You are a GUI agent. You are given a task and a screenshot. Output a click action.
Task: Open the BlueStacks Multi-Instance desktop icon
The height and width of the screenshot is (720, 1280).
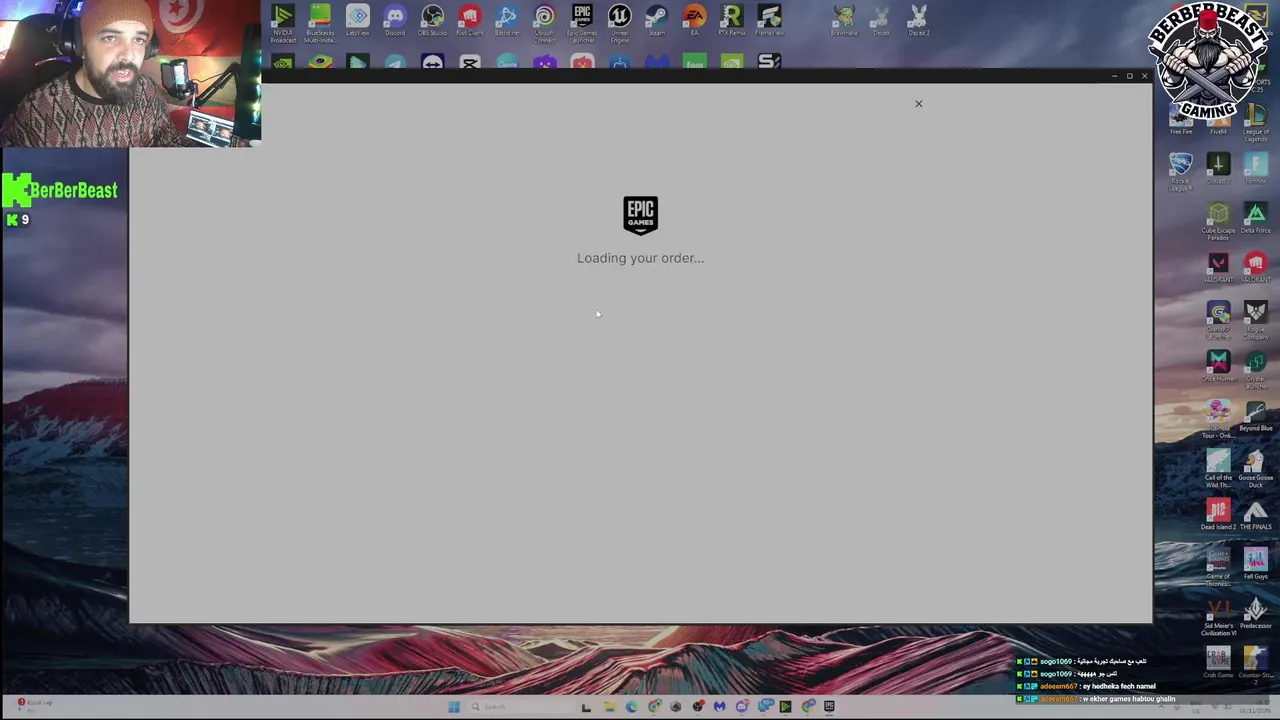tap(320, 22)
